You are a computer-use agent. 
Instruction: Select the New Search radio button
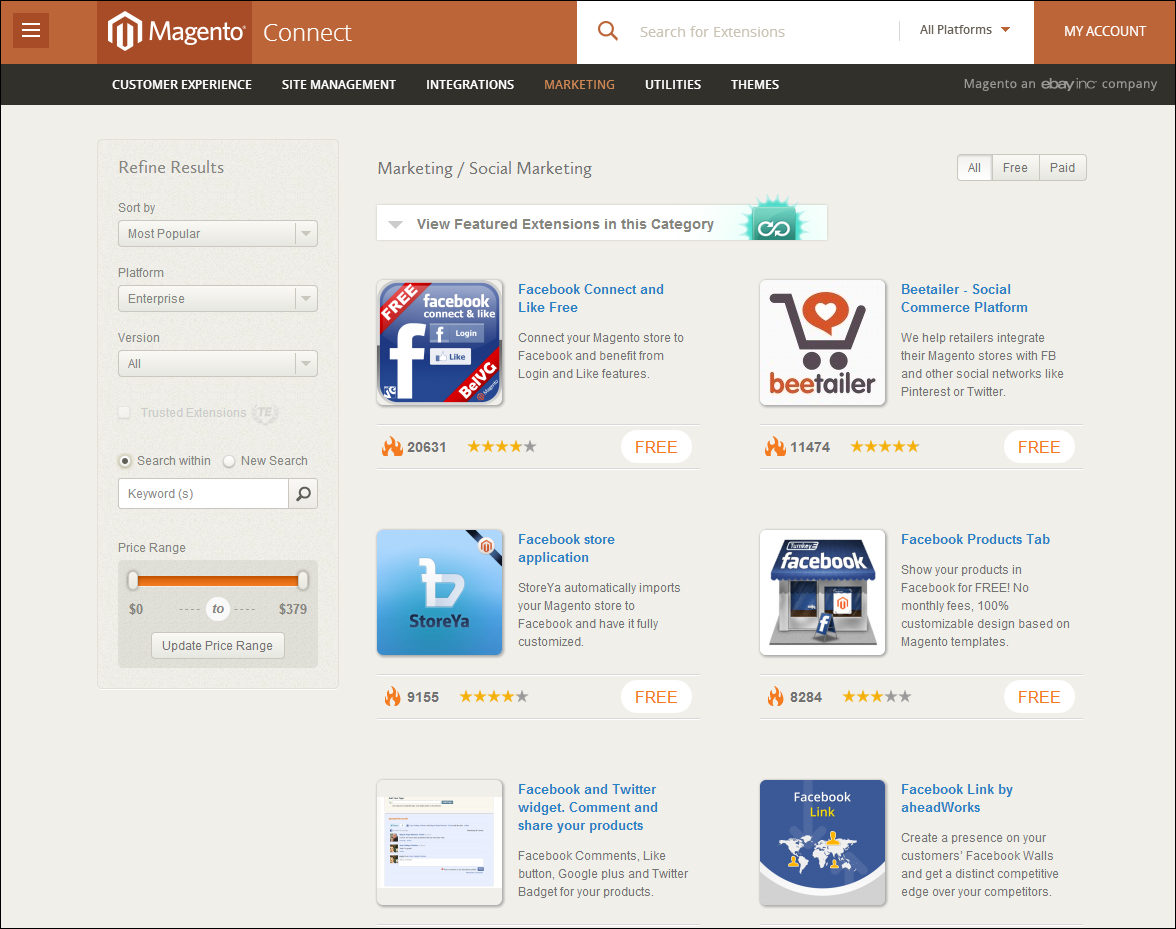click(229, 461)
